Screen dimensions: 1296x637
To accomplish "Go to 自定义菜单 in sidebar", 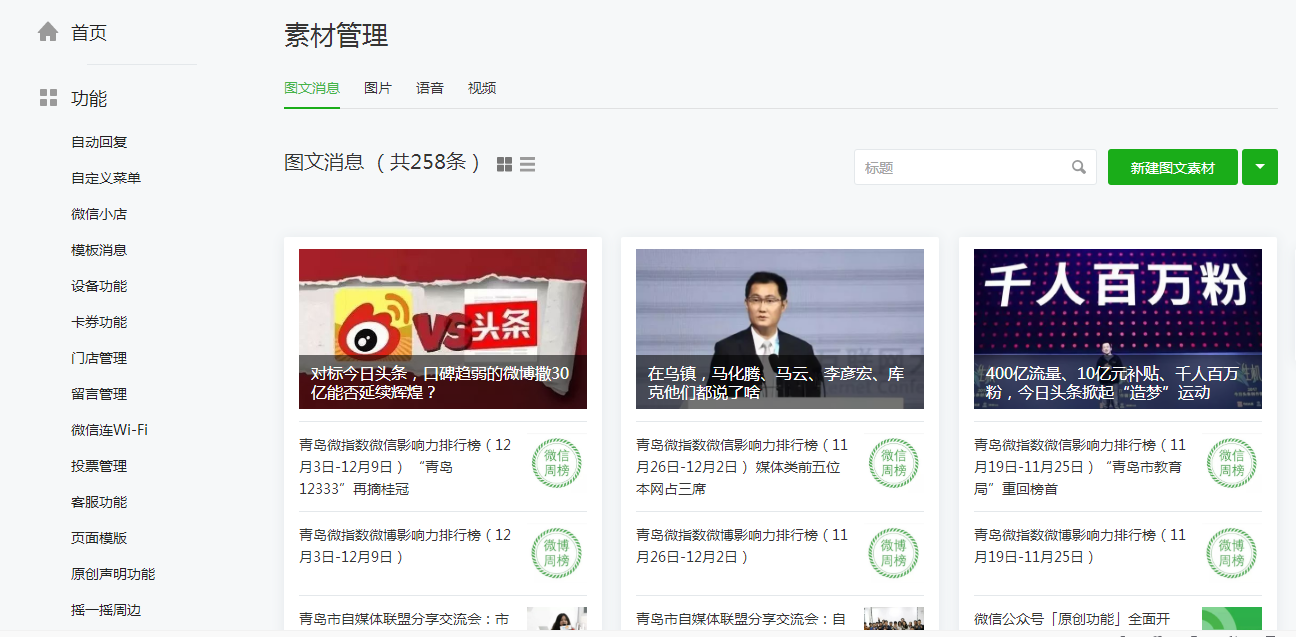I will (106, 178).
